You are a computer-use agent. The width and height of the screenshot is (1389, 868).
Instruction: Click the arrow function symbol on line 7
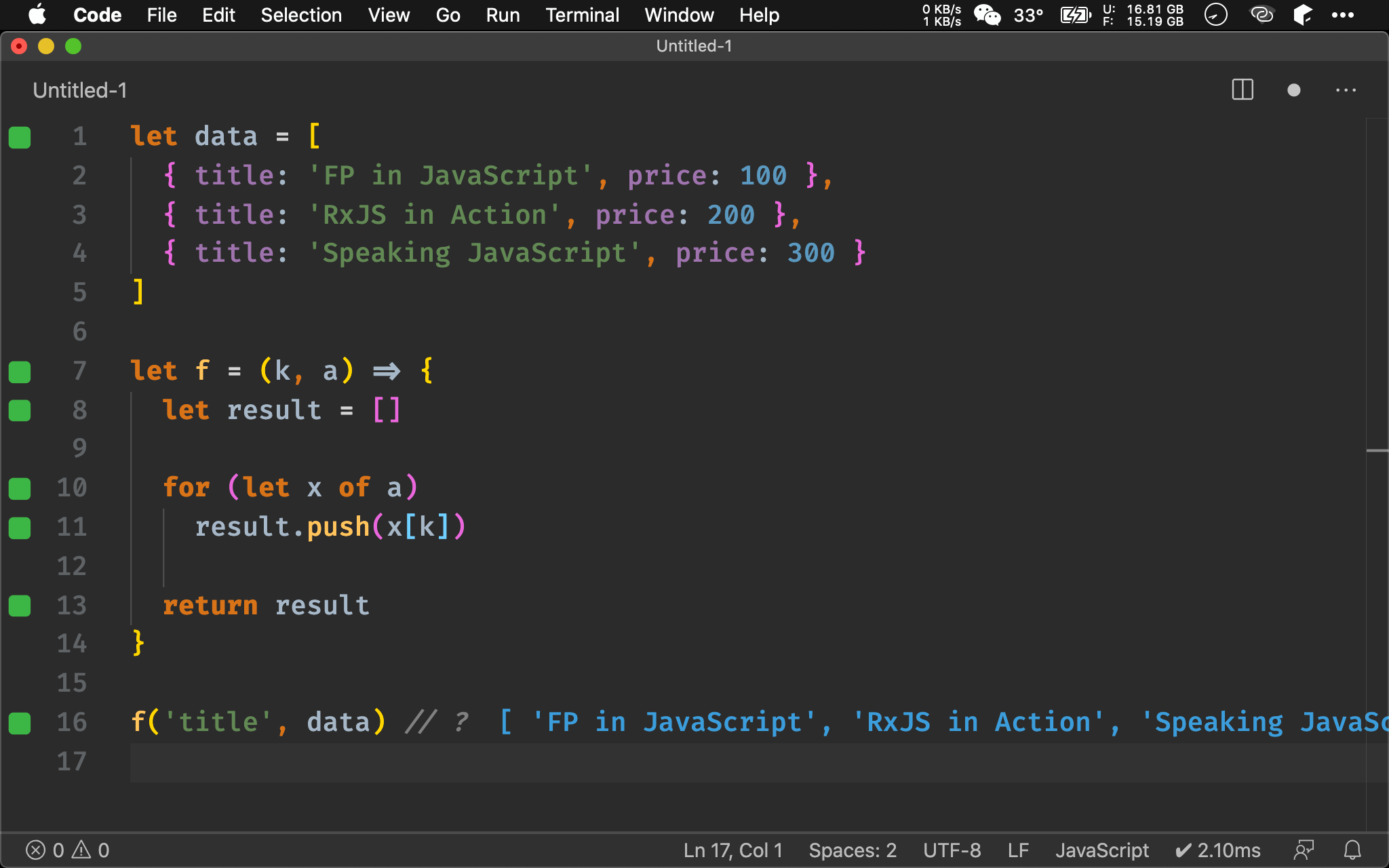click(387, 372)
